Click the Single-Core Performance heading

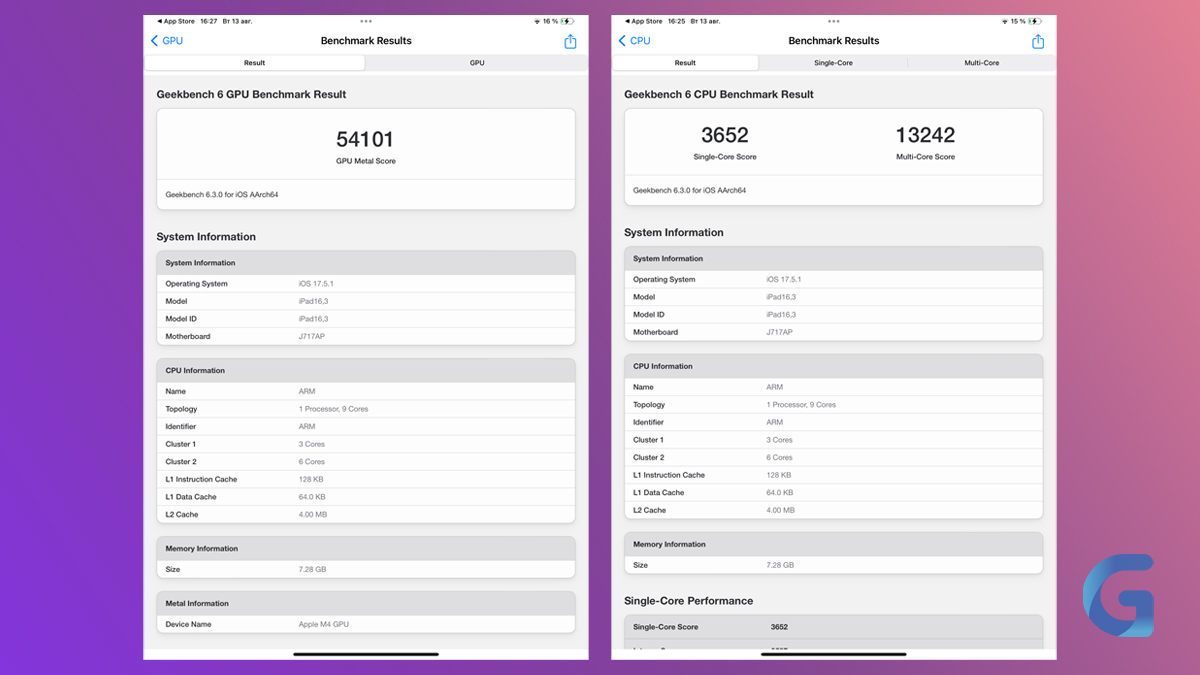click(x=689, y=601)
